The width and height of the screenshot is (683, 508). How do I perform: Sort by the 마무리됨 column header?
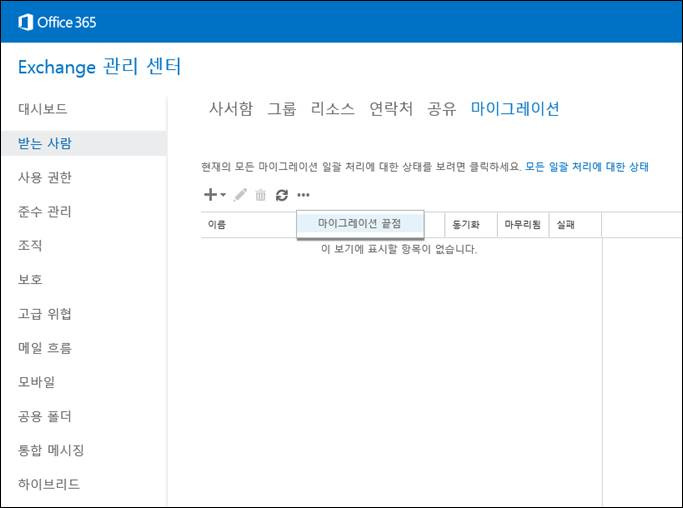point(522,225)
